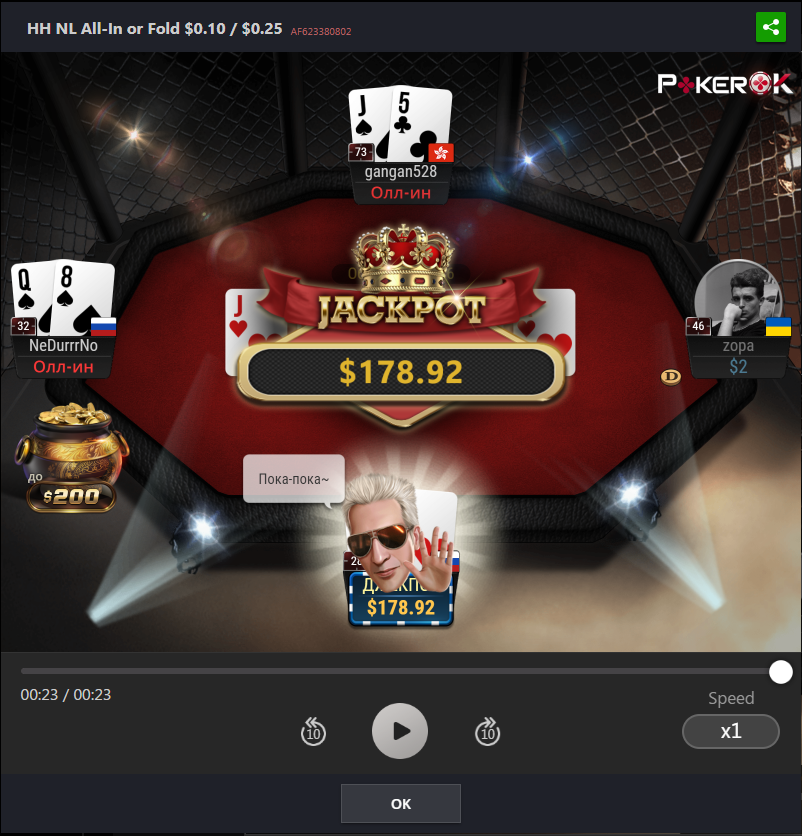The image size is (802, 836).
Task: Play the hand replay
Action: [x=400, y=730]
